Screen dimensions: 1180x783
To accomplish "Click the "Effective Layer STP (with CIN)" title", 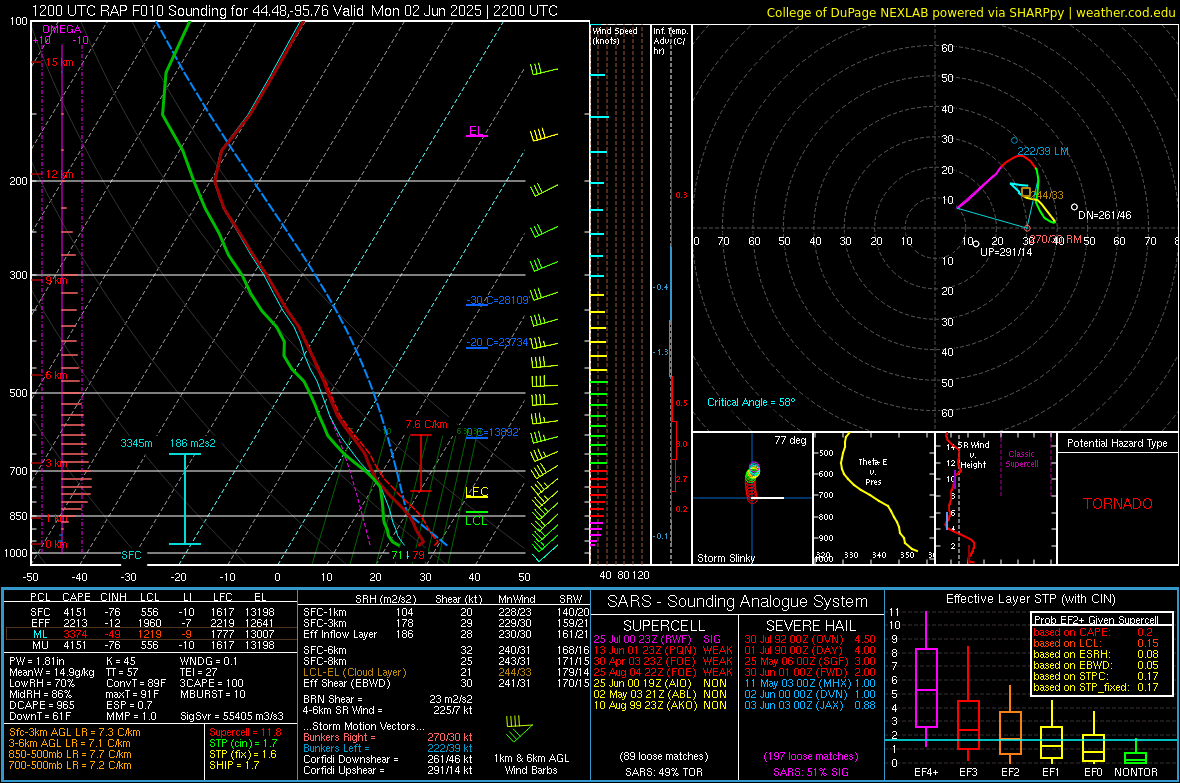I will 1030,599.
